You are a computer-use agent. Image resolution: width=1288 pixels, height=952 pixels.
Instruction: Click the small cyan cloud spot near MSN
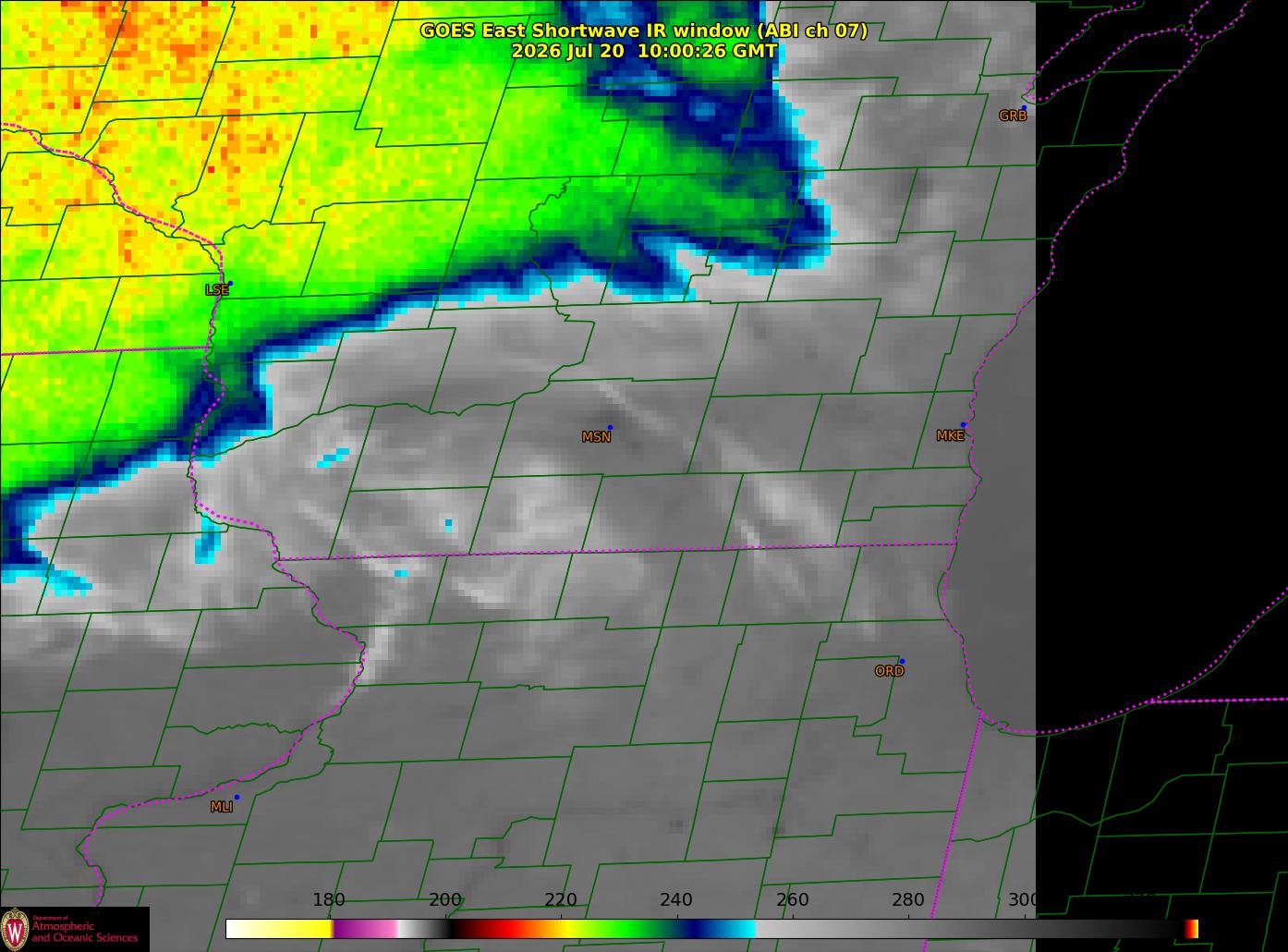tap(449, 523)
